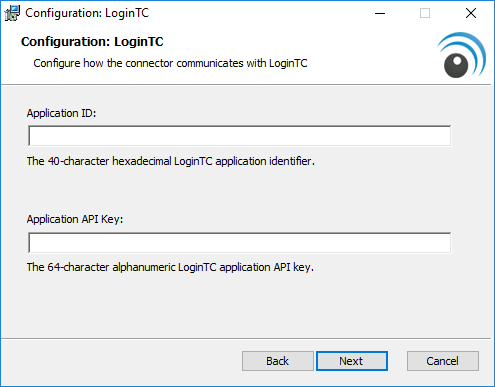Click the blue arcs of the LoginTC logo

click(x=465, y=50)
